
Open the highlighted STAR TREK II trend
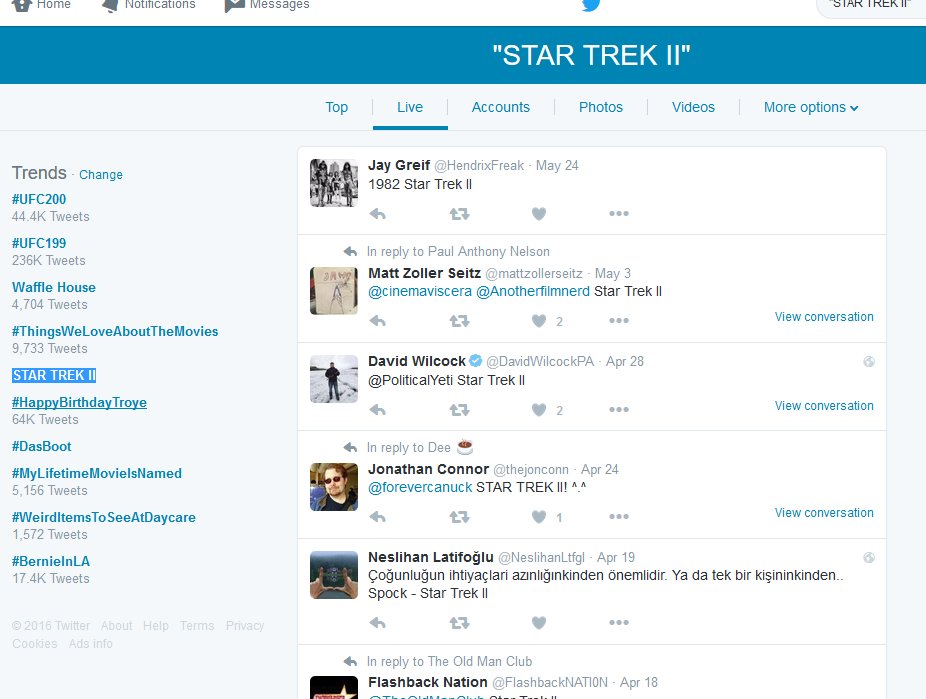[x=54, y=375]
